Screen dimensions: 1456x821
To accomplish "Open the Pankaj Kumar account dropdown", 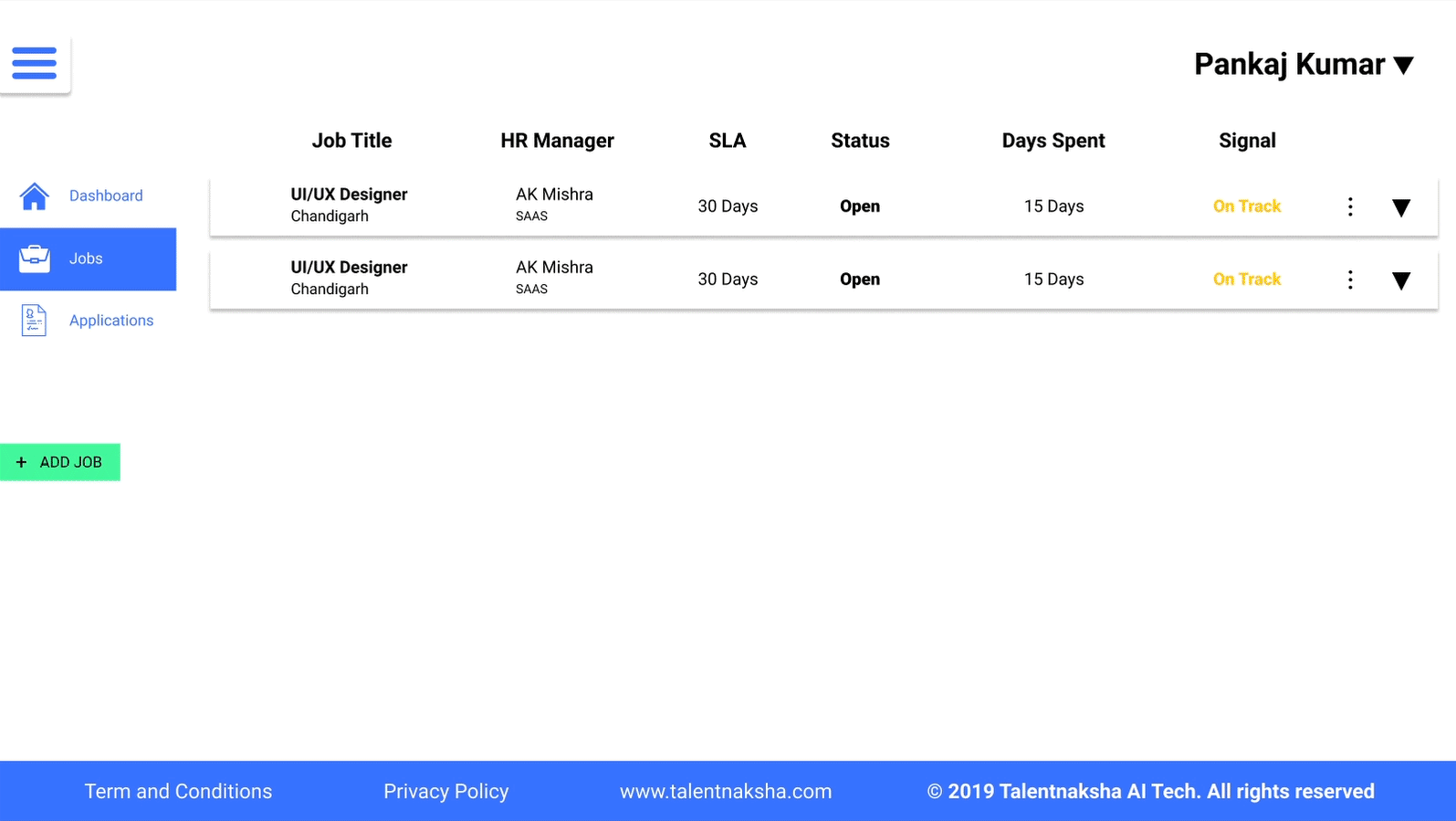I will tap(1304, 65).
